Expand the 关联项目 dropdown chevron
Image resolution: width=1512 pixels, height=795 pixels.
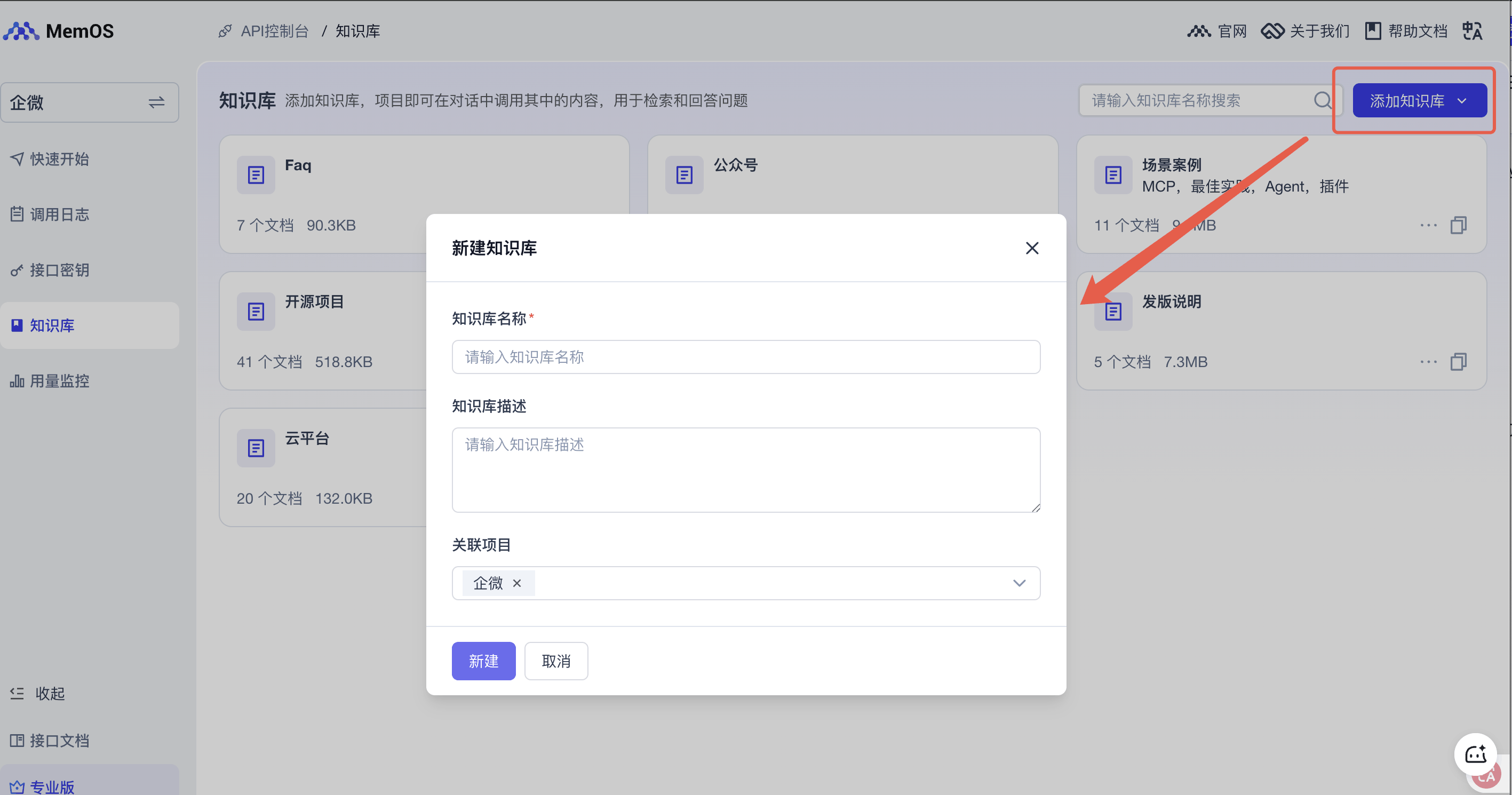(1019, 583)
